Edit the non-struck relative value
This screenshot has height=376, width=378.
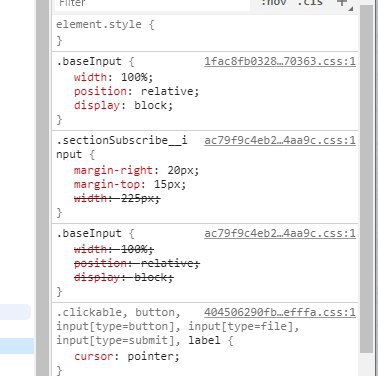[x=168, y=91]
